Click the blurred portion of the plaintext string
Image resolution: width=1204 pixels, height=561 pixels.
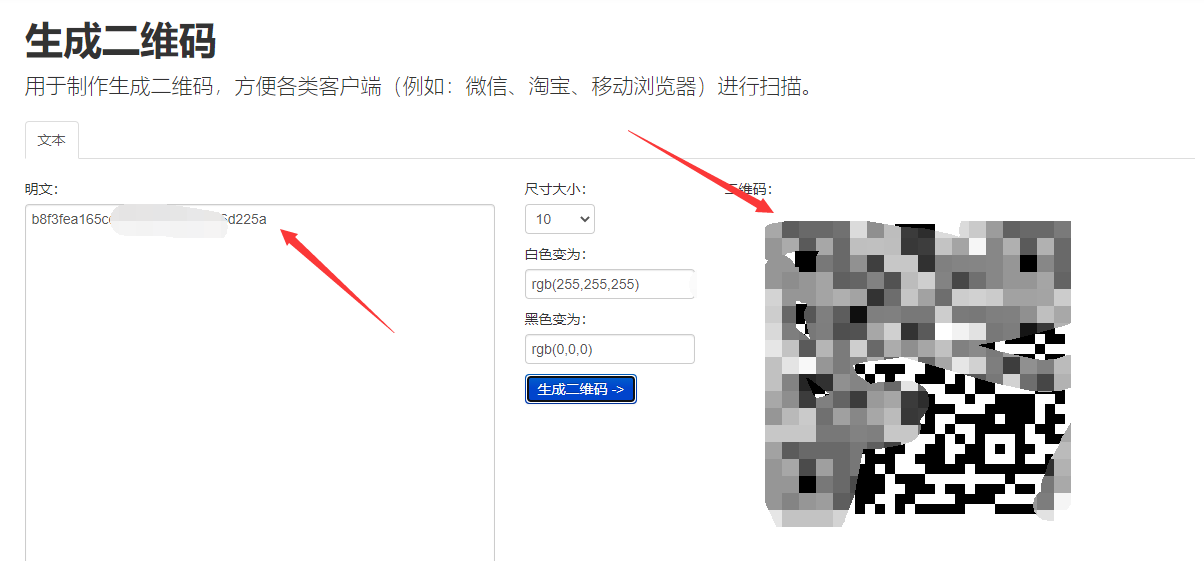[x=168, y=221]
